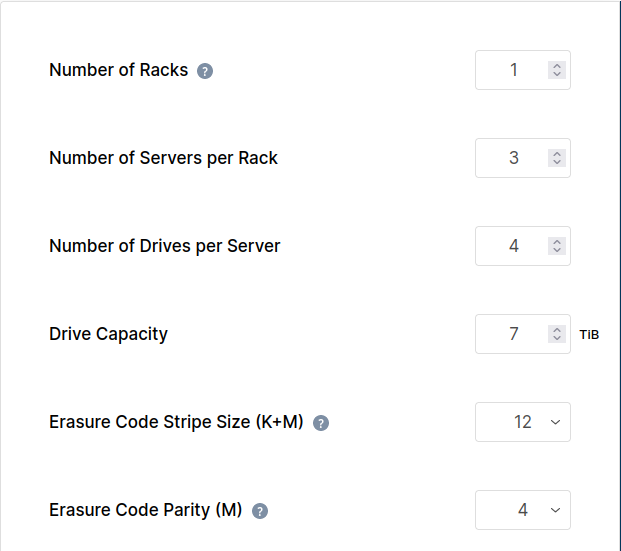621x551 pixels.
Task: Click stepper arrows on Servers per Rack
Action: click(x=557, y=158)
